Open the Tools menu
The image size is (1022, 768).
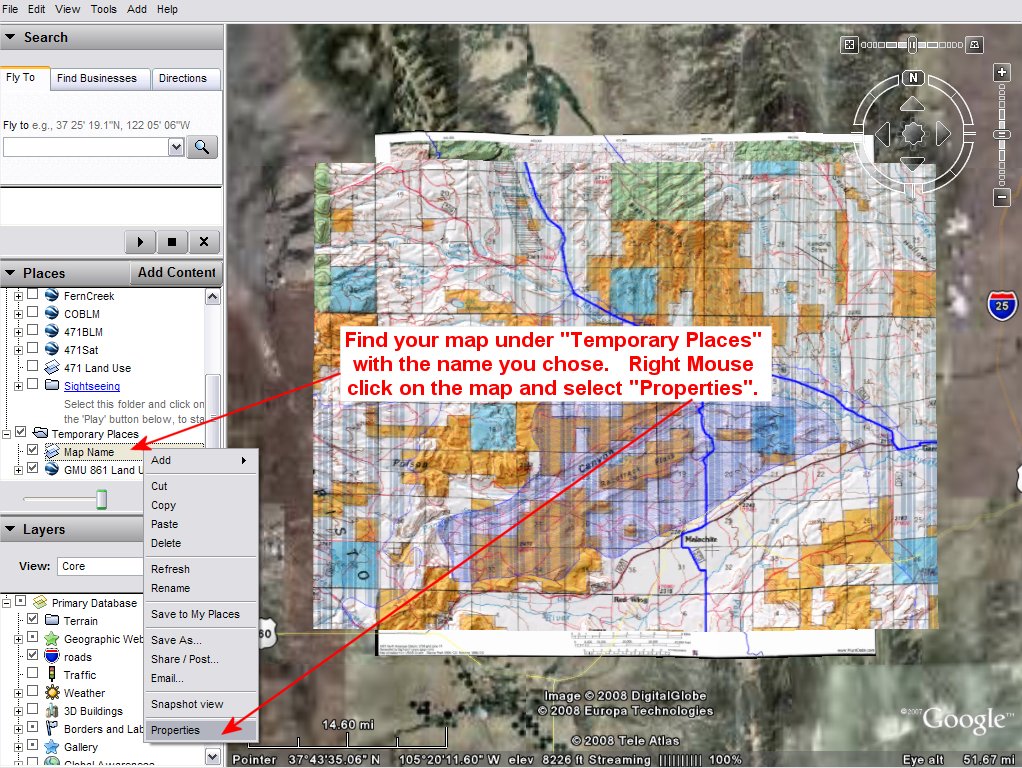click(104, 9)
